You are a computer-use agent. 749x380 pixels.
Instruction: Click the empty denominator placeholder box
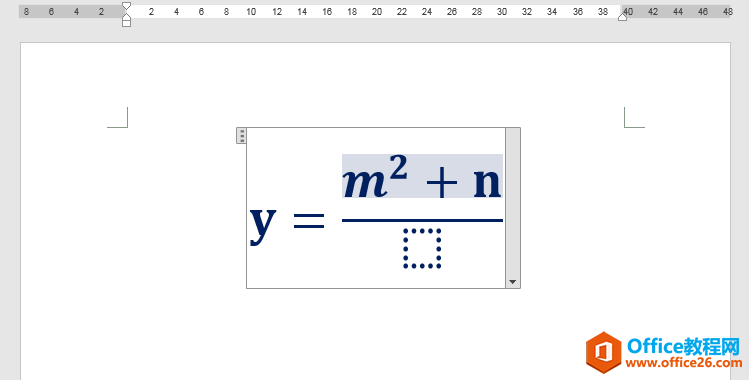[422, 249]
